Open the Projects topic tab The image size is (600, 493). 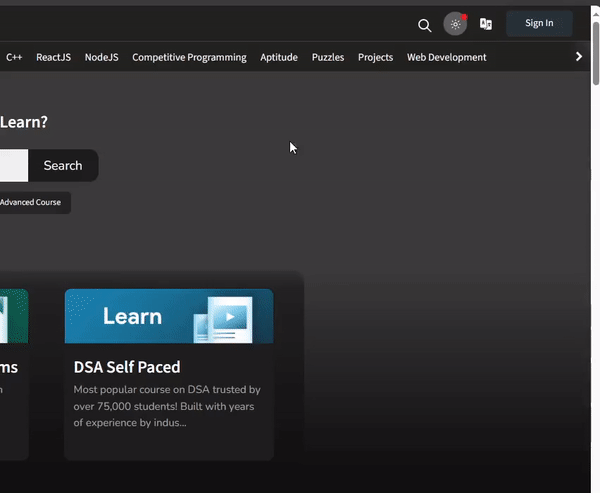[x=375, y=57]
